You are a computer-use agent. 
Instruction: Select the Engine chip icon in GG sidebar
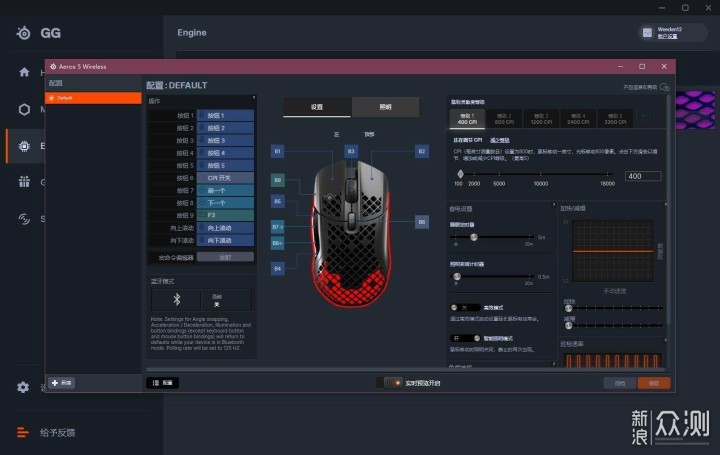click(24, 146)
